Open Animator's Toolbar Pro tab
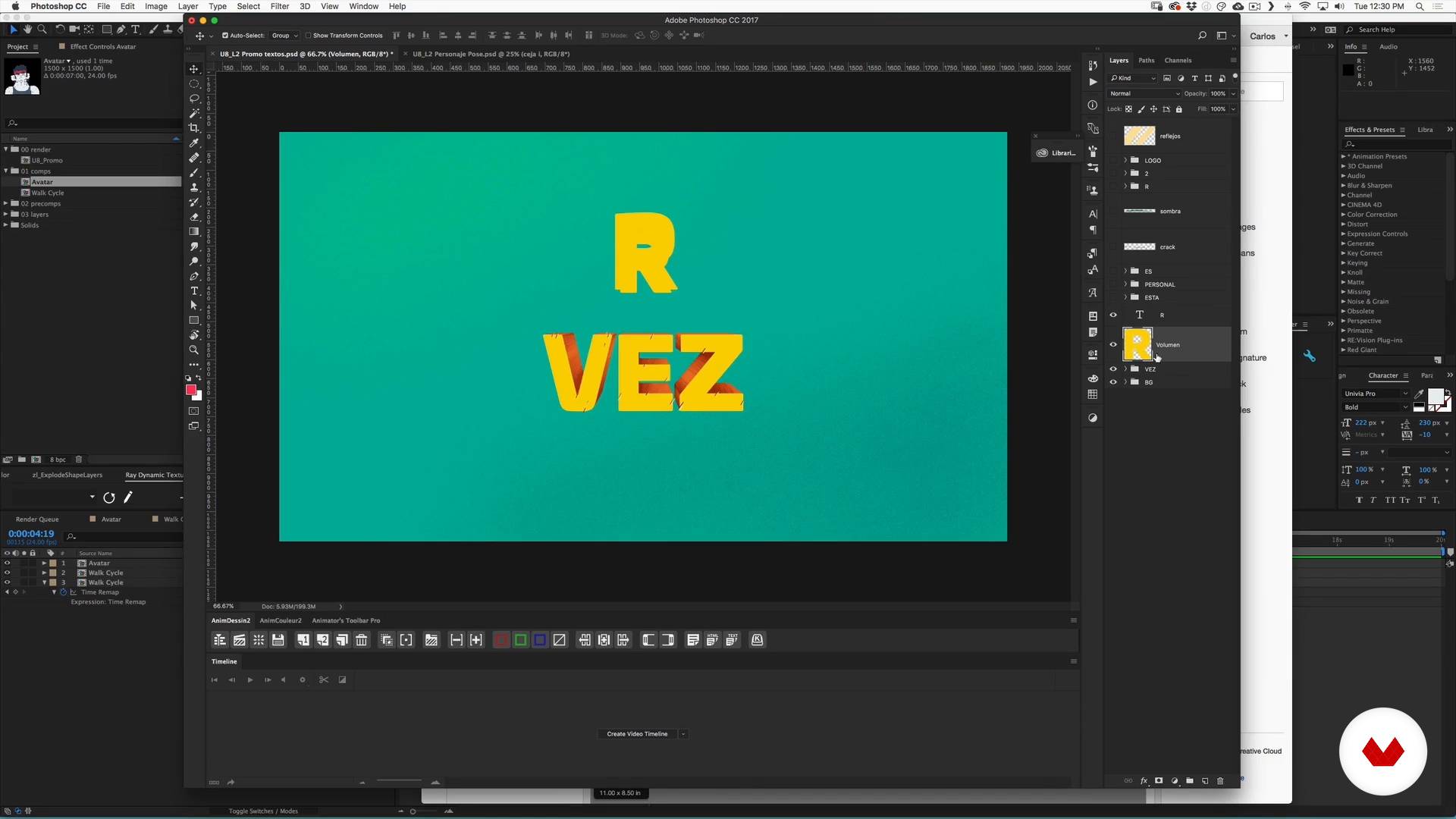Screen dimensions: 1456x819 346,621
